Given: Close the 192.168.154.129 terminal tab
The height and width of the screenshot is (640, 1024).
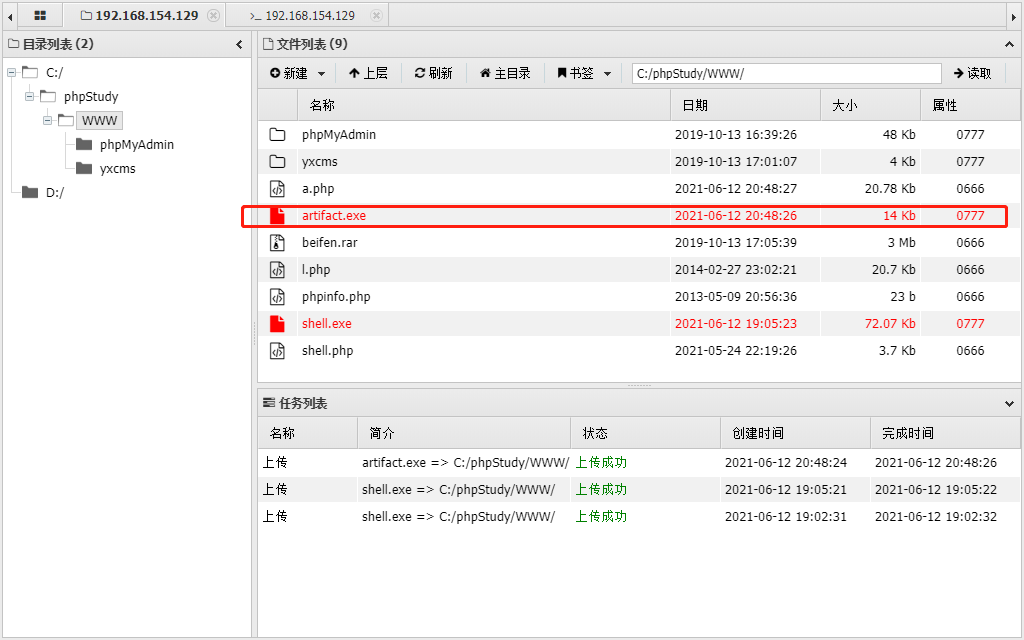Looking at the screenshot, I should point(376,16).
